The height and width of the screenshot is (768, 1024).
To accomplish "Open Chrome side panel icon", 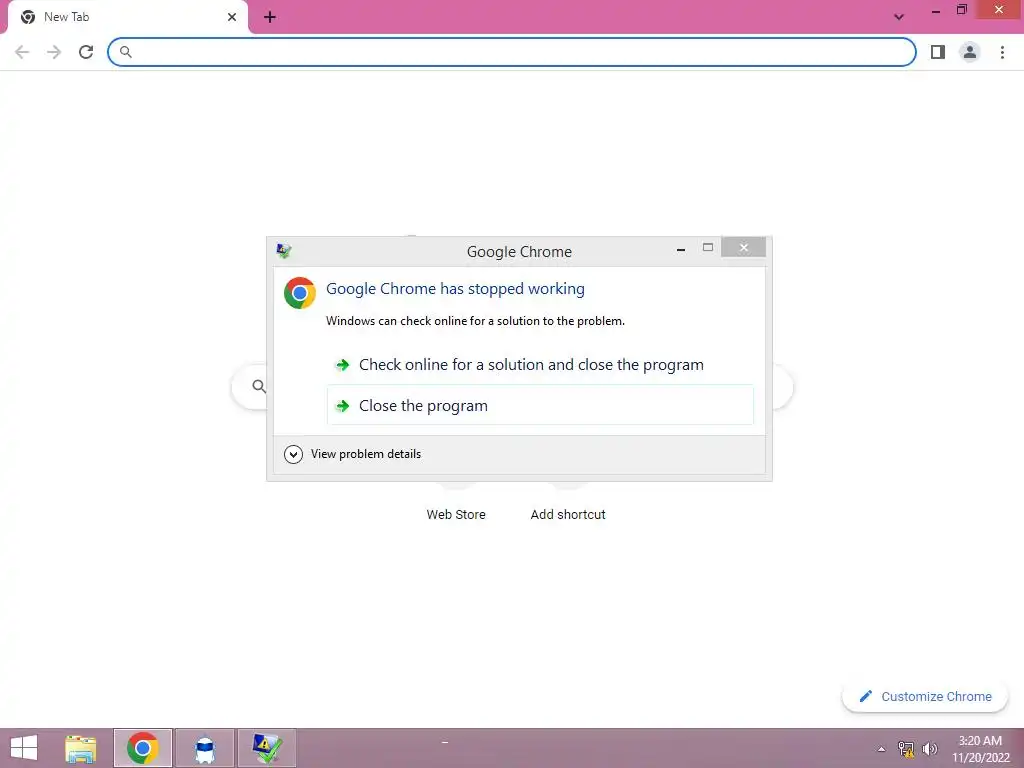I will 938,52.
